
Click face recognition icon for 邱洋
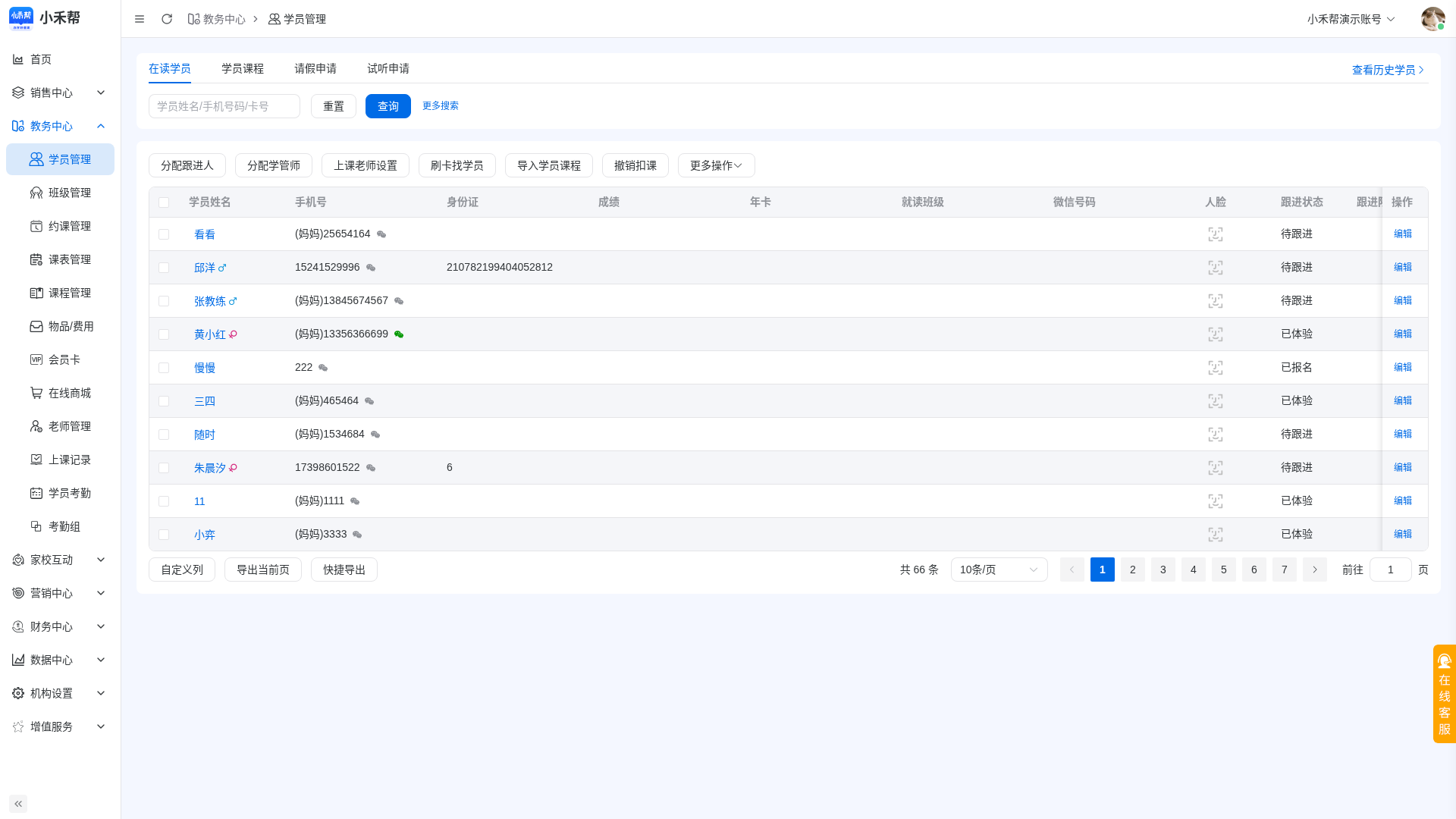[1216, 268]
